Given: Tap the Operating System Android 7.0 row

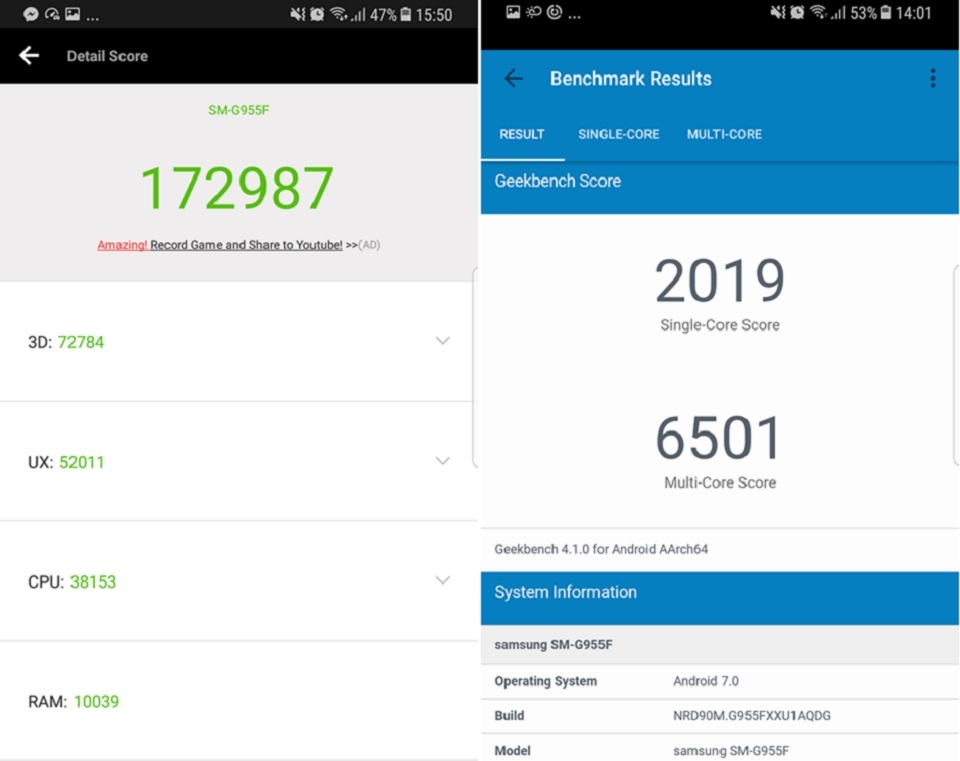Looking at the screenshot, I should (720, 681).
